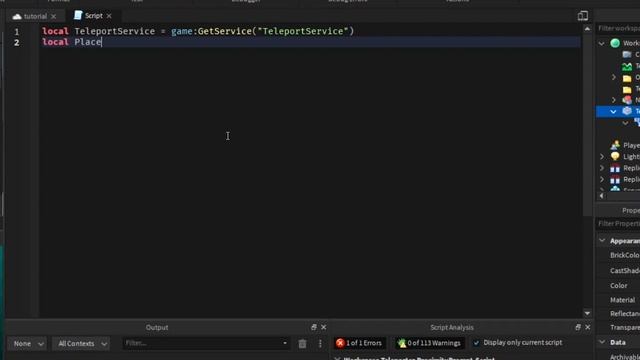This screenshot has width=640, height=360.
Task: Open the All Contexts dropdown
Action: point(82,344)
